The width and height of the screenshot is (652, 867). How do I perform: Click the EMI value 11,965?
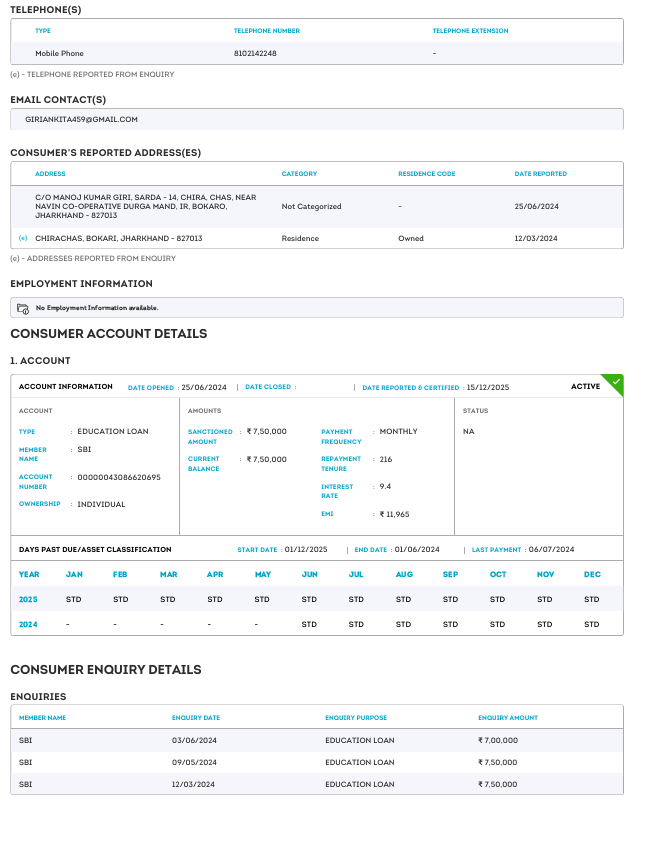click(394, 514)
